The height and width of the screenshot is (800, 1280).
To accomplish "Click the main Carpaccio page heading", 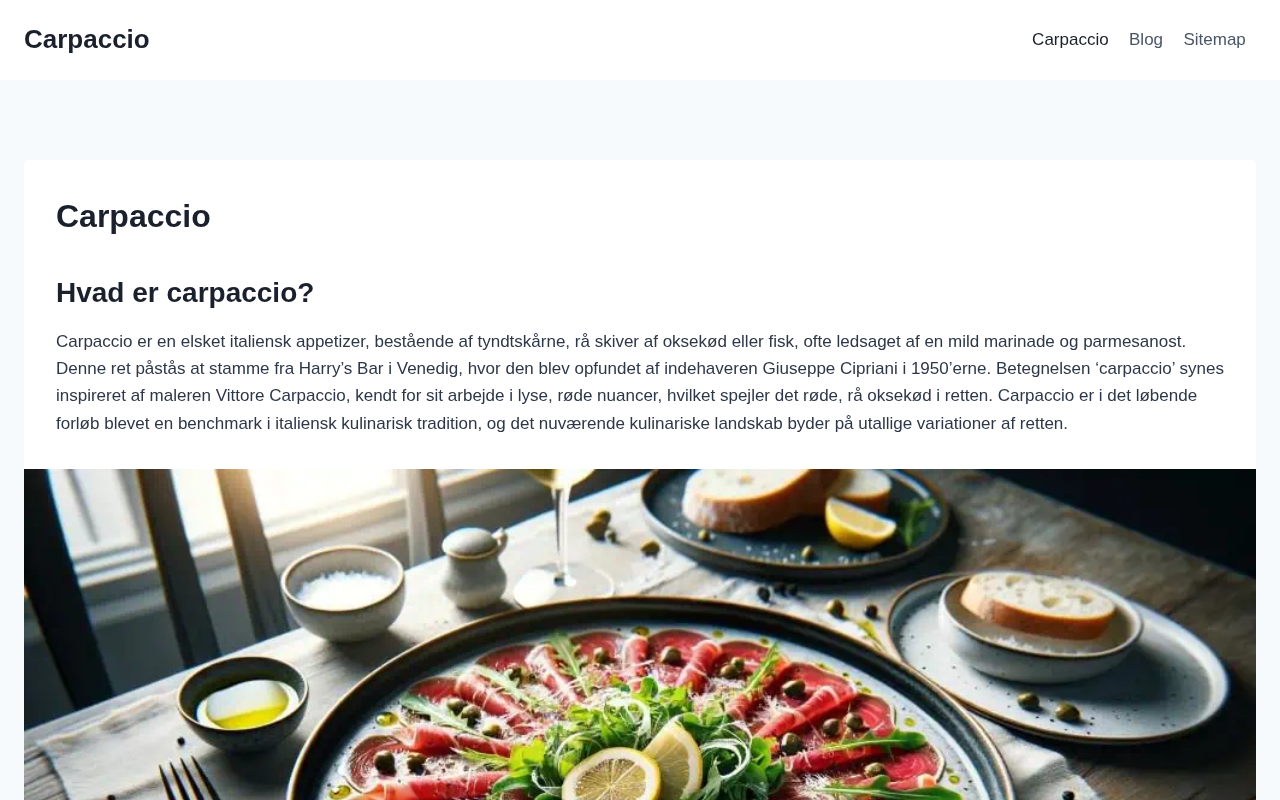I will [133, 216].
